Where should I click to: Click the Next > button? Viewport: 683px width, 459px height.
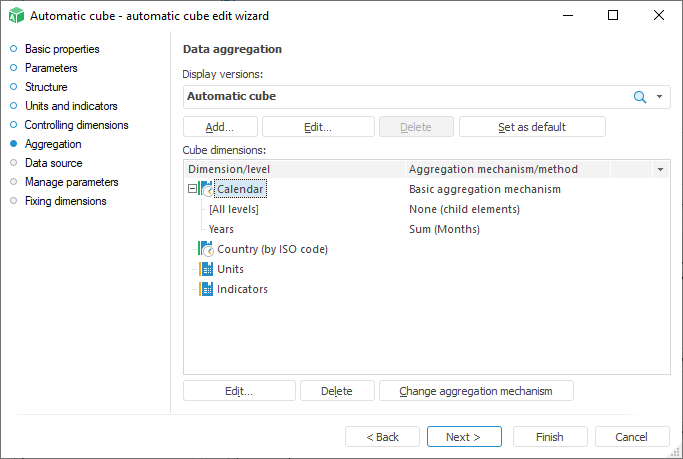[x=463, y=437]
